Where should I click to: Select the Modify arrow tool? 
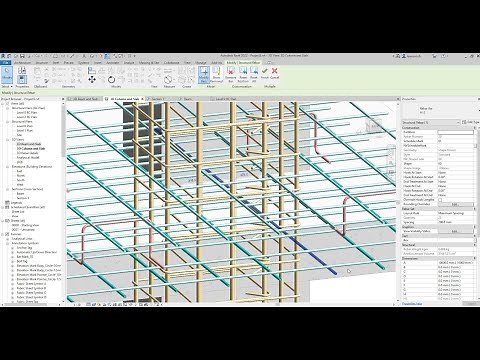(x=7, y=75)
